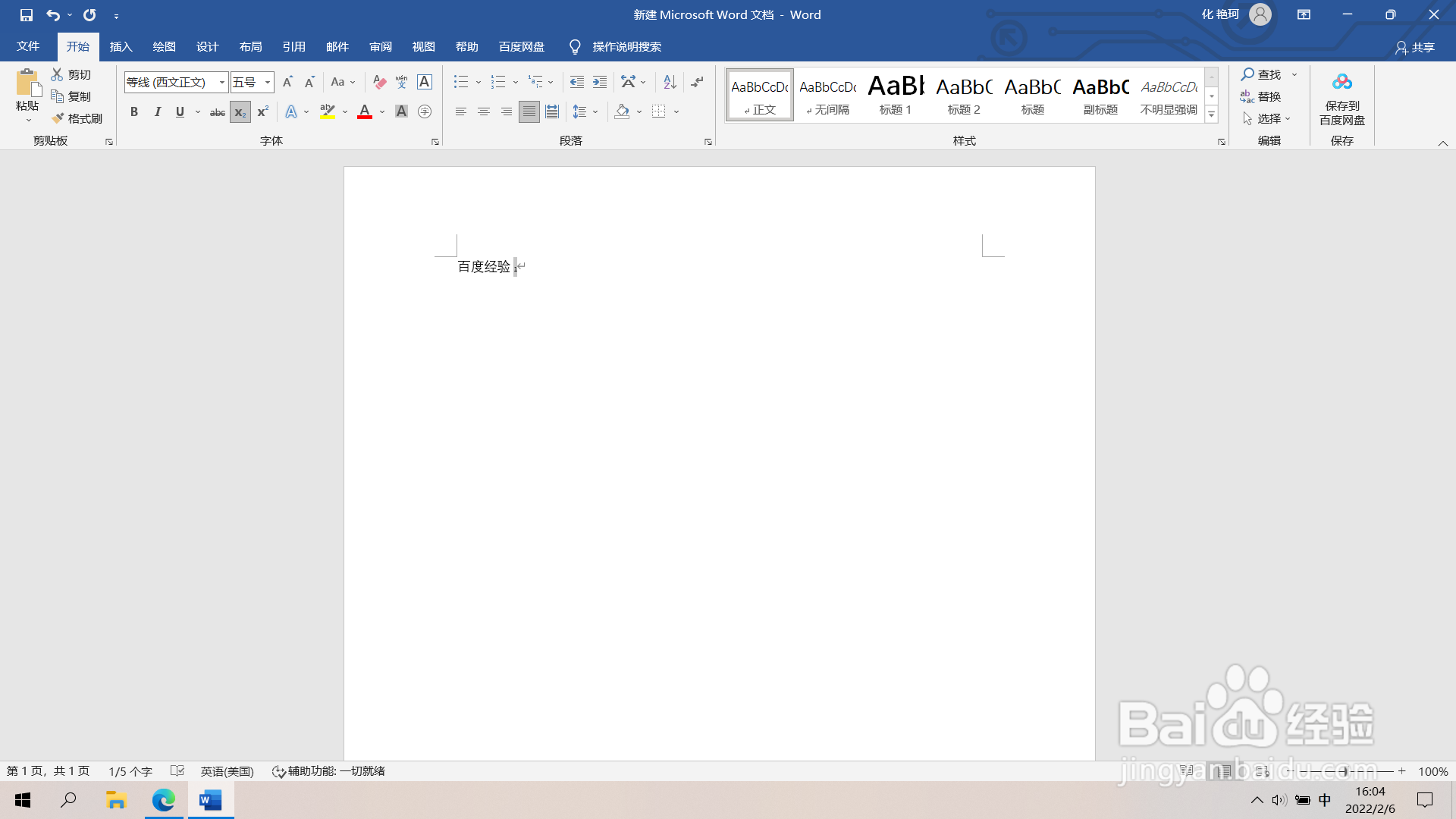This screenshot has width=1456, height=819.
Task: Click the Sort (A-Z) paragraph icon
Action: pyautogui.click(x=670, y=82)
